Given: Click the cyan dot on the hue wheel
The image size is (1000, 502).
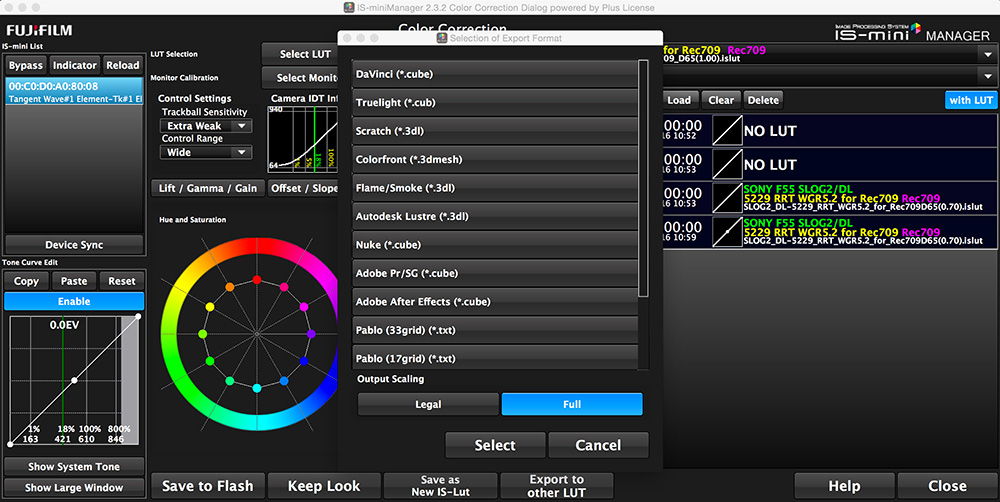Looking at the screenshot, I should 257,387.
